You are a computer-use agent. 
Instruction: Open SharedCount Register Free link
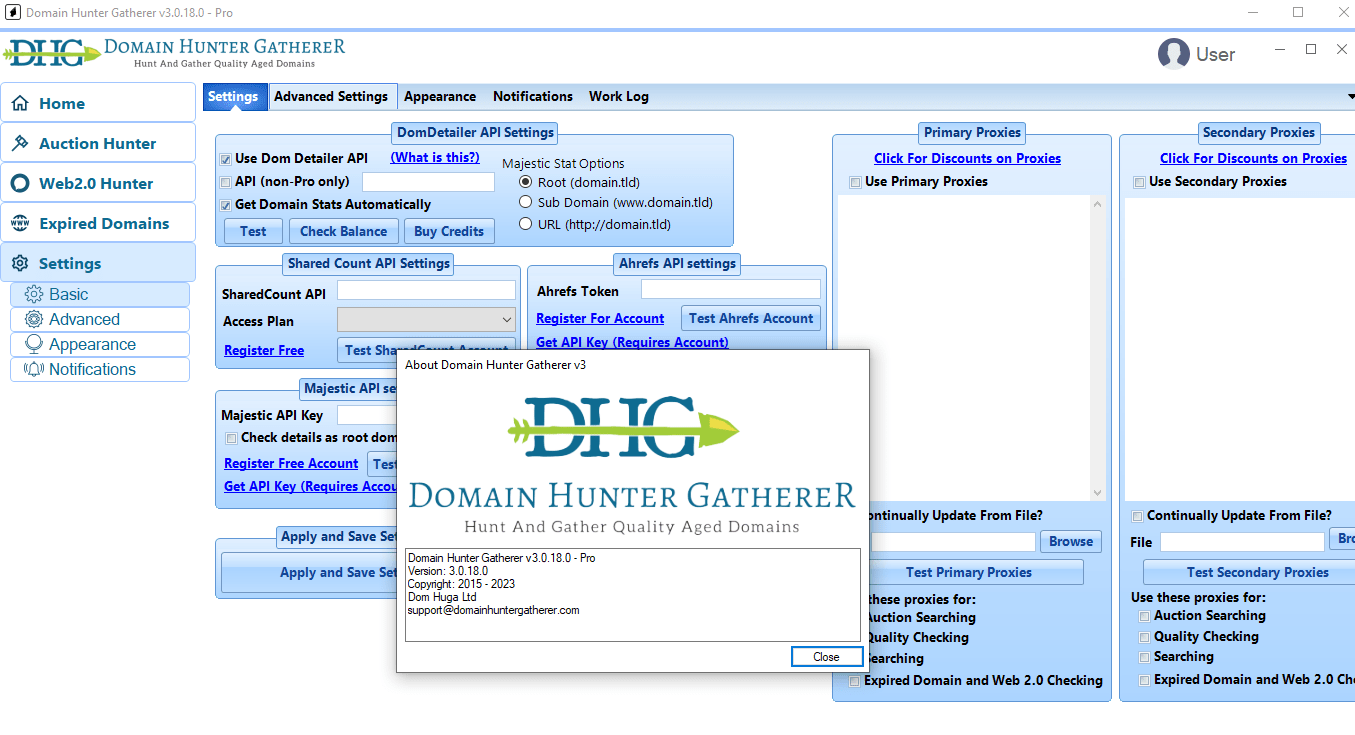coord(264,350)
